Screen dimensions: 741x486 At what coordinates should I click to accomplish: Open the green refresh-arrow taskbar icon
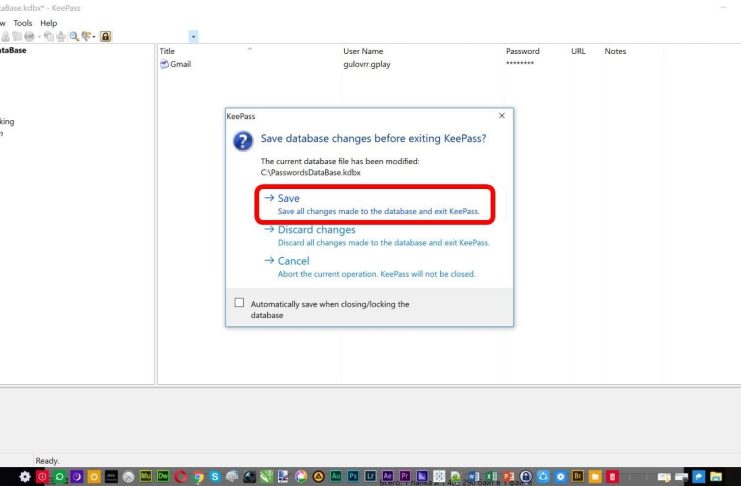[x=59, y=477]
